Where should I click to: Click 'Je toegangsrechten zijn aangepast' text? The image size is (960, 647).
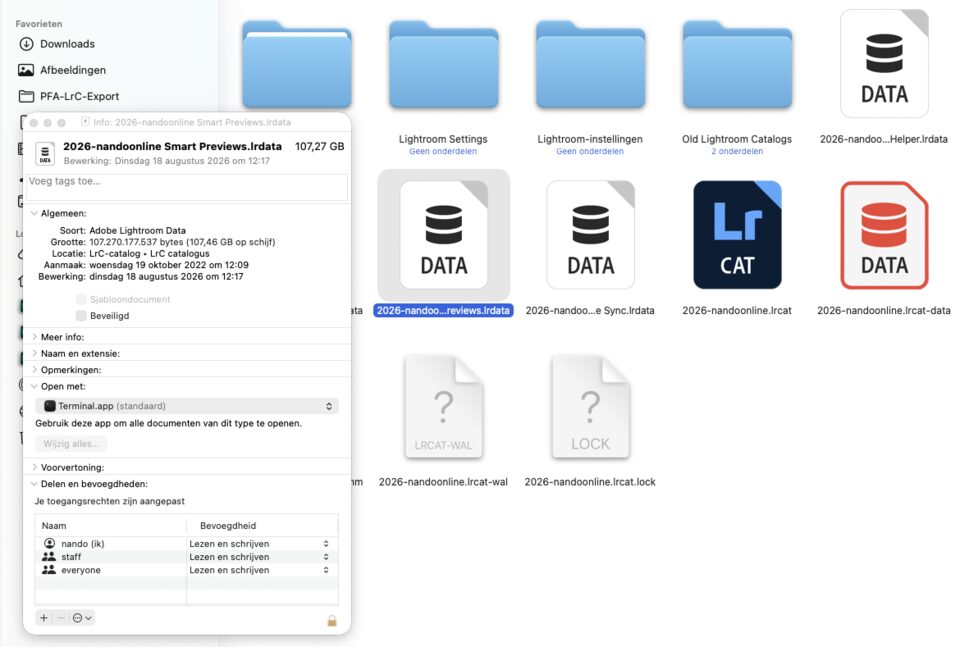point(110,501)
